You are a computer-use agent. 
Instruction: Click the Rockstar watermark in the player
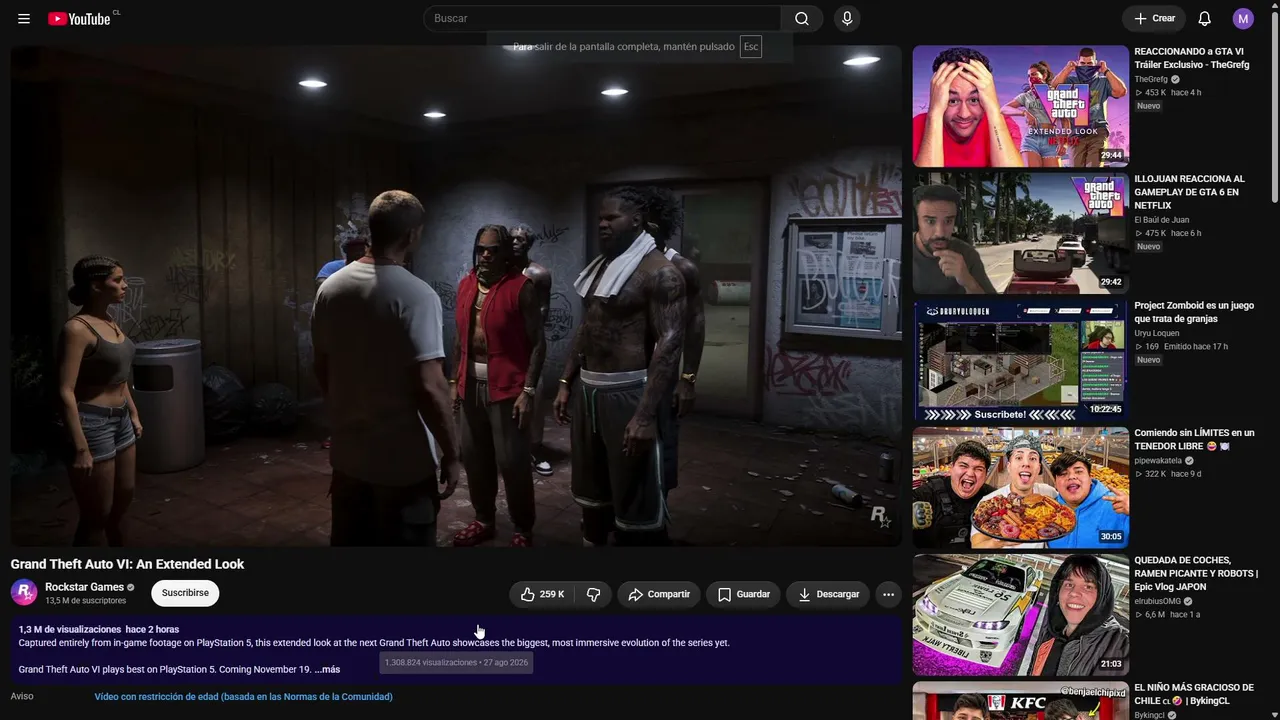[879, 516]
